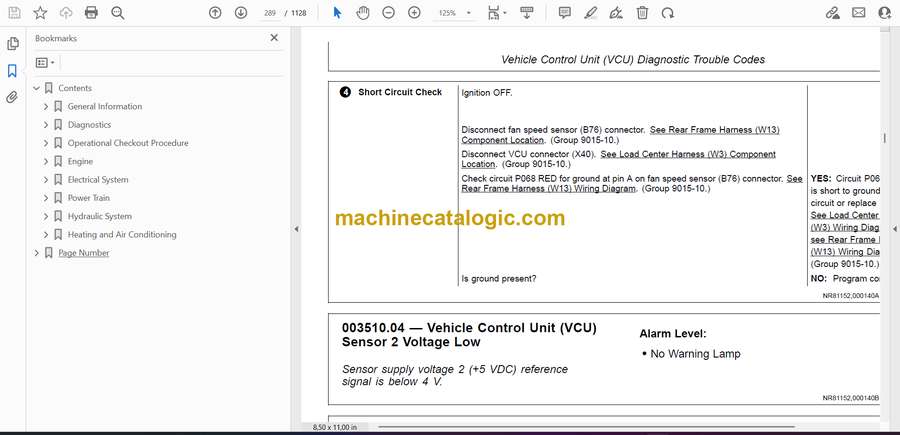The image size is (900, 435).
Task: Follow the Rear Frame Harness (W13) Component Location link
Action: 620,135
